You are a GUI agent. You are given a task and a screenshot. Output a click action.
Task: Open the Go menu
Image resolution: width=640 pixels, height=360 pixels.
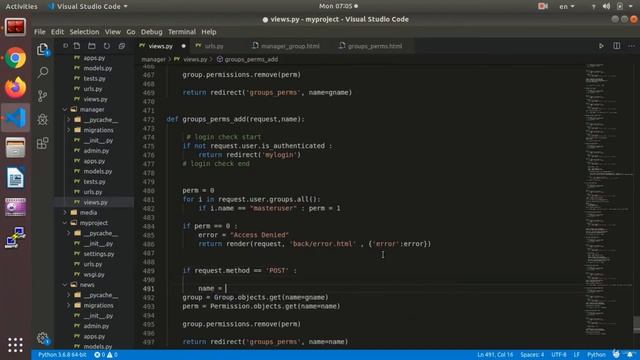point(131,32)
